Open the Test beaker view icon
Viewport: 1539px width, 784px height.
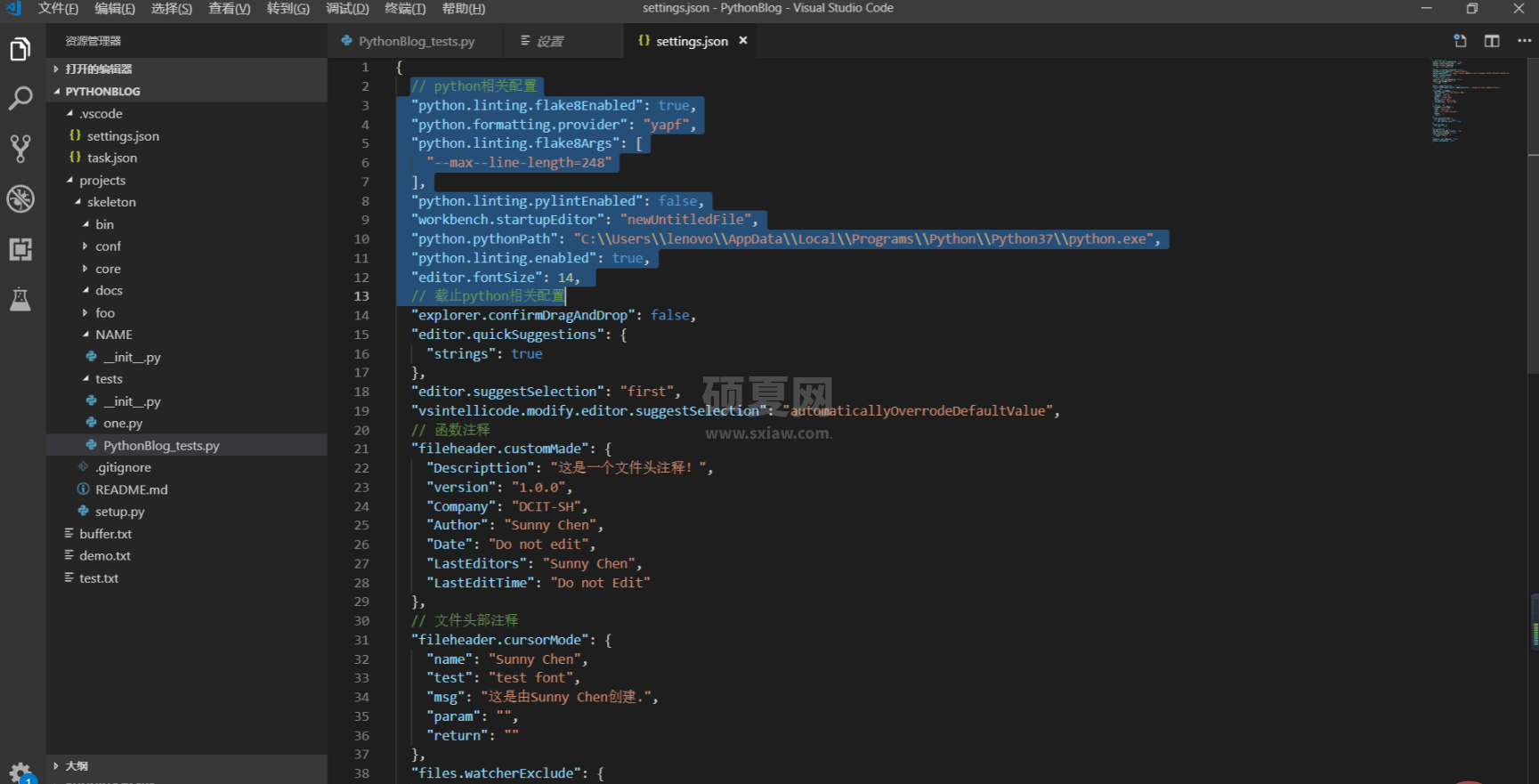pyautogui.click(x=20, y=299)
